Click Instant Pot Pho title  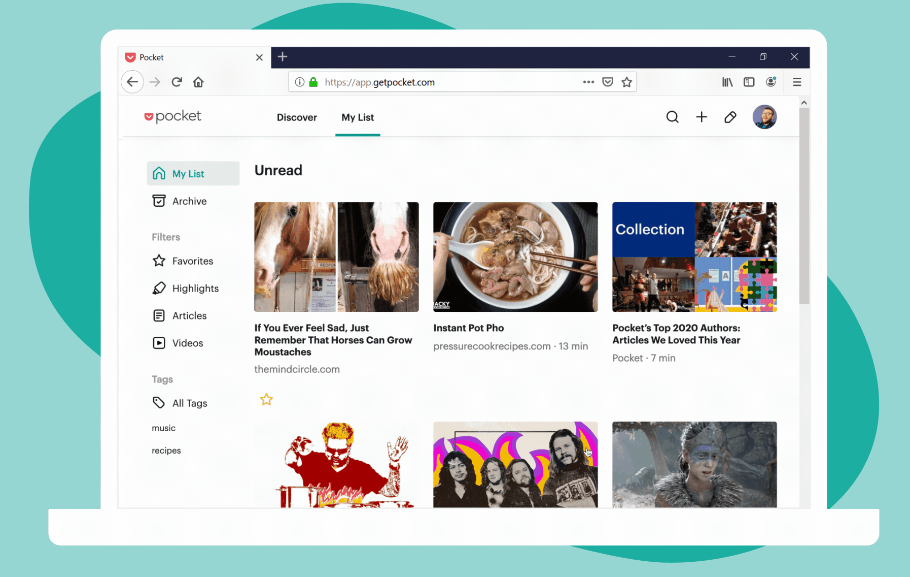click(468, 328)
